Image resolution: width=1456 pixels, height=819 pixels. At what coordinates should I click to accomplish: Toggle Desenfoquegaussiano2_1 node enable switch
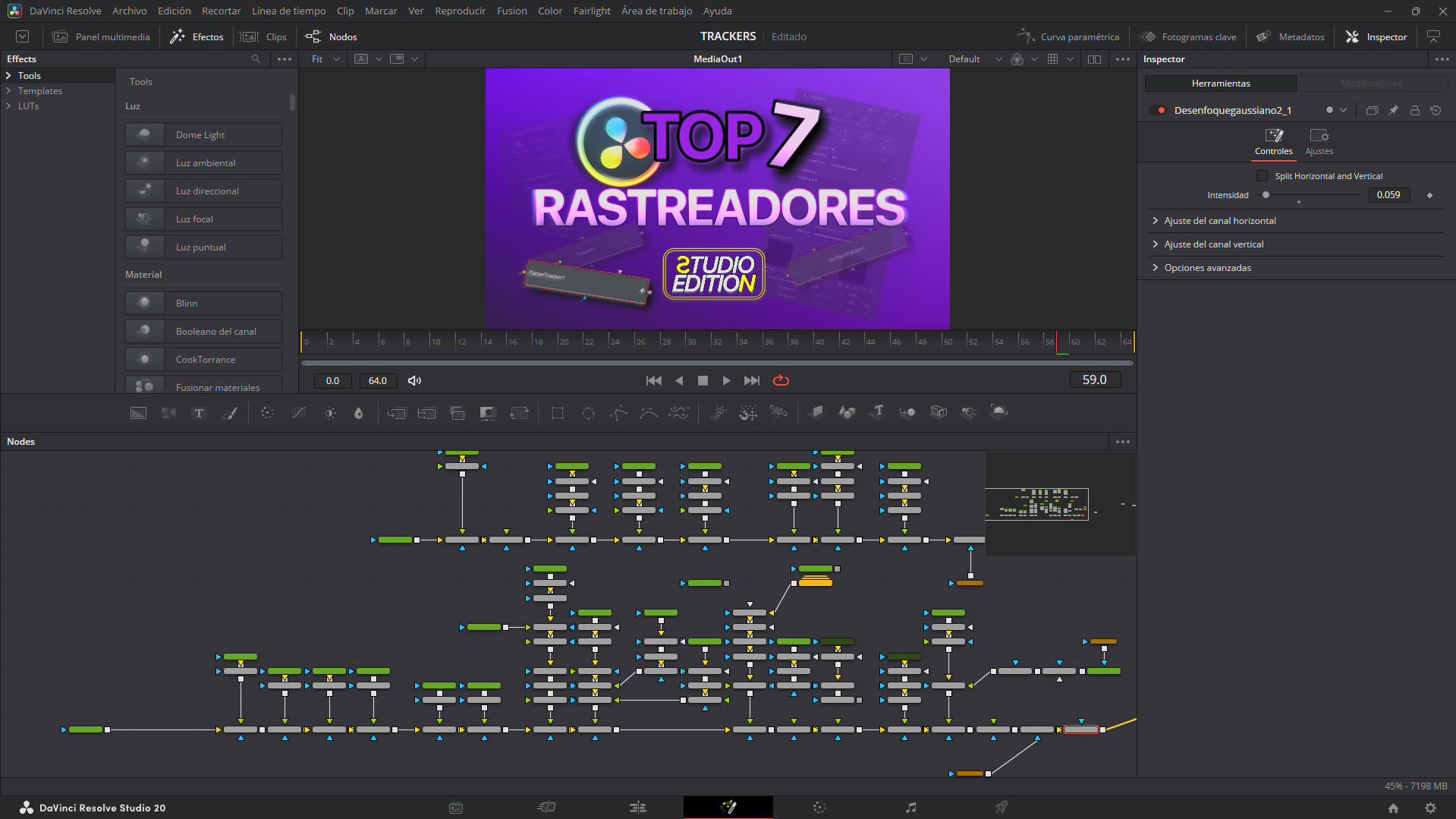(1158, 110)
